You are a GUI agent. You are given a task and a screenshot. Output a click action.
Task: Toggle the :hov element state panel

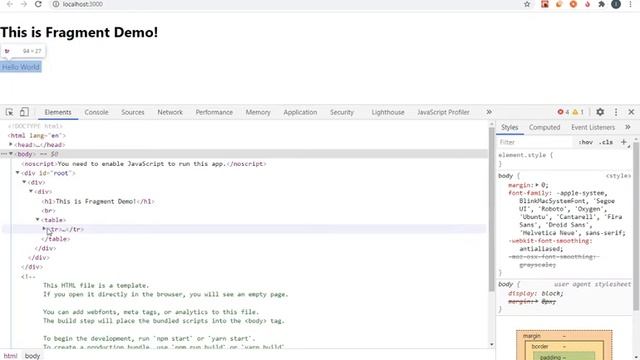(586, 142)
